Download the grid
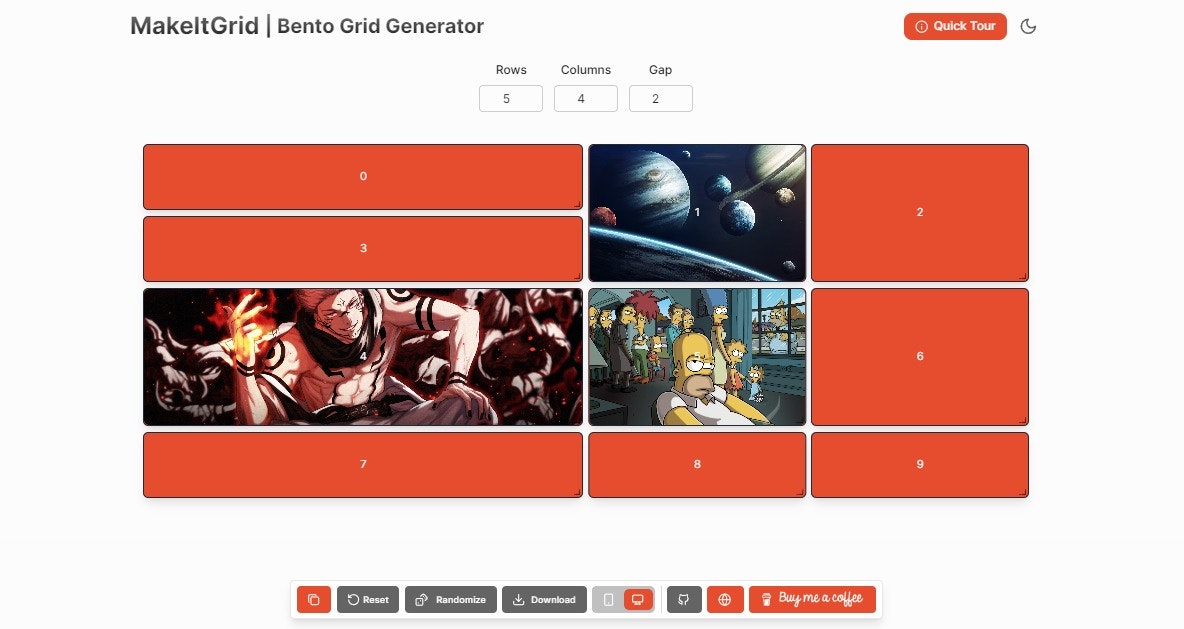The image size is (1184, 629). pos(544,600)
